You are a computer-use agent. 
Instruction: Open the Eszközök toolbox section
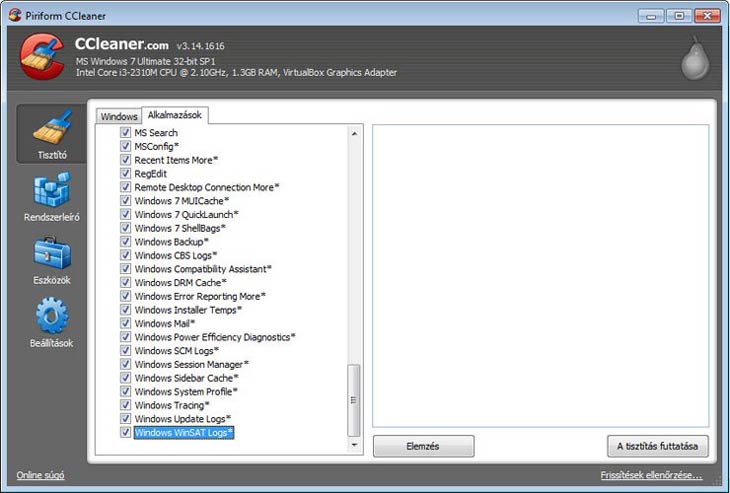[x=52, y=260]
